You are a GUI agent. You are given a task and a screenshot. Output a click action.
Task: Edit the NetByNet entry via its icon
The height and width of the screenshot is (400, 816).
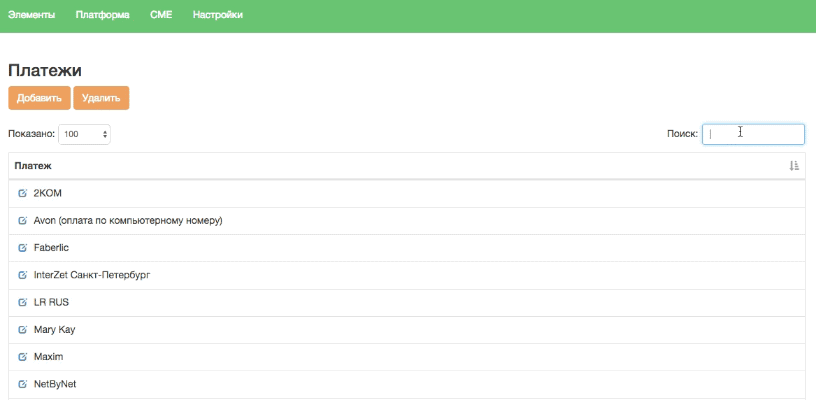[x=23, y=383]
